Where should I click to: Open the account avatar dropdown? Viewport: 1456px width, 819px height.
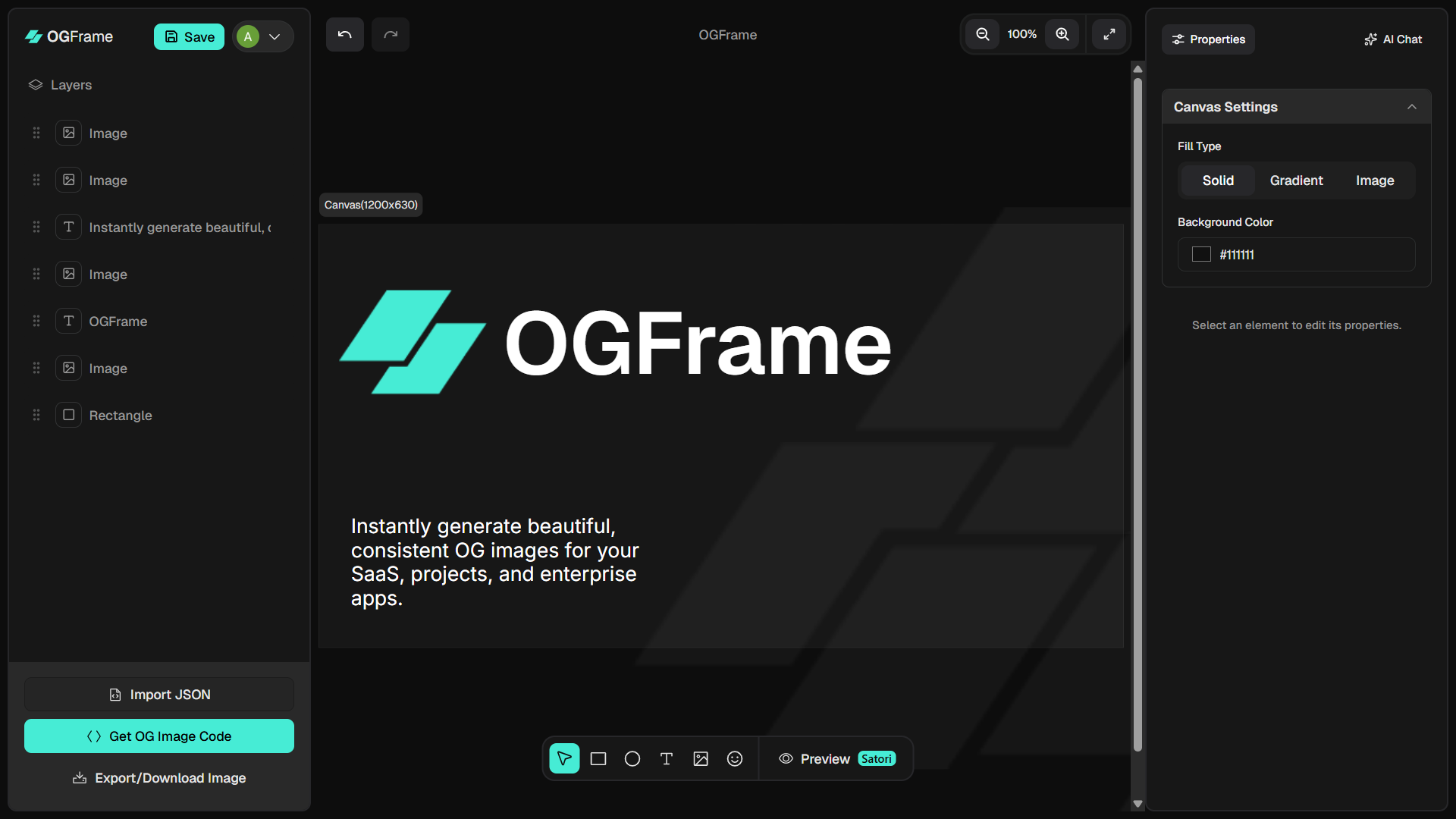pyautogui.click(x=275, y=36)
